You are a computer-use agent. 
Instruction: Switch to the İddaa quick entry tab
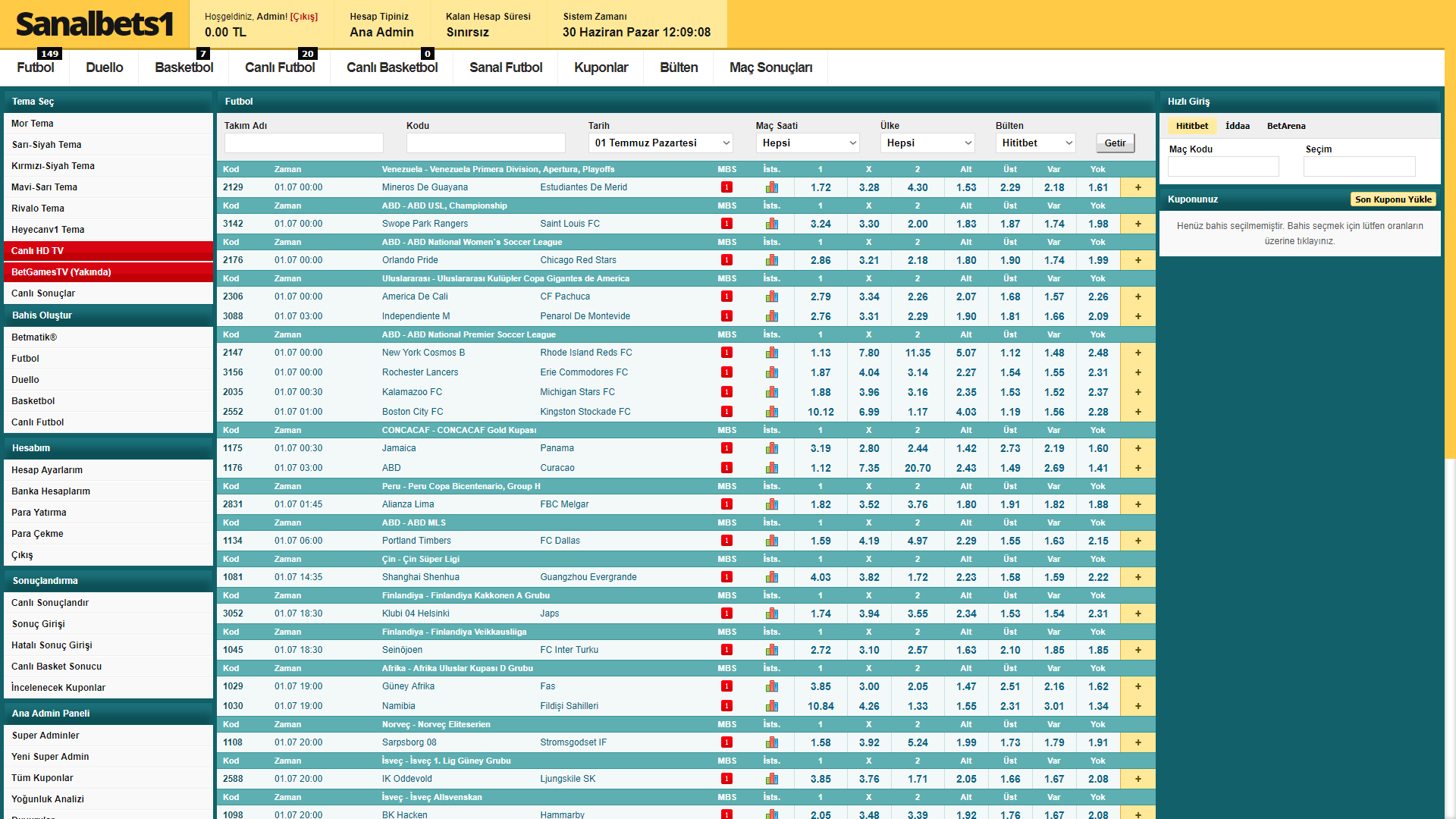pos(1238,126)
